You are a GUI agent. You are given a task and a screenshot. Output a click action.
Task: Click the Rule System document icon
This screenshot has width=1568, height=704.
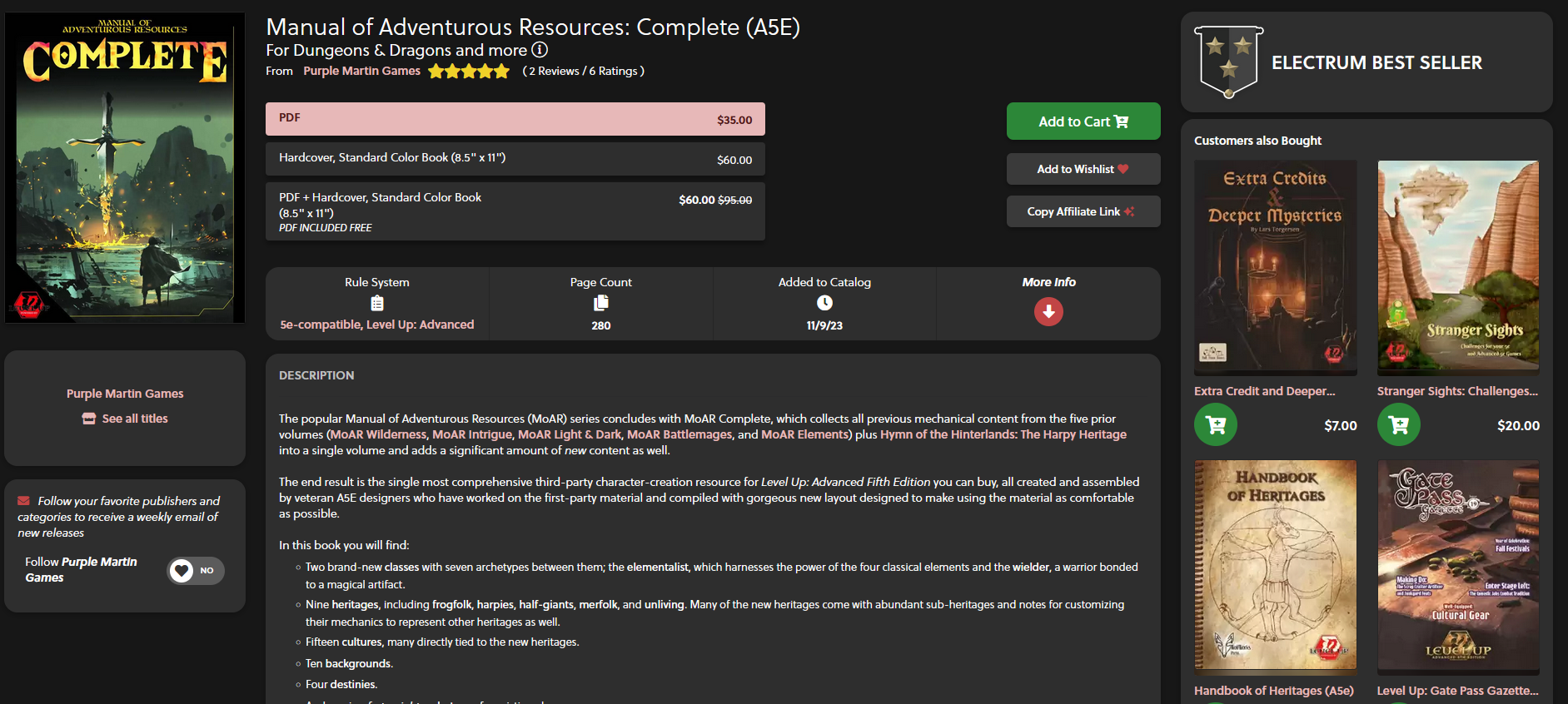[x=377, y=303]
